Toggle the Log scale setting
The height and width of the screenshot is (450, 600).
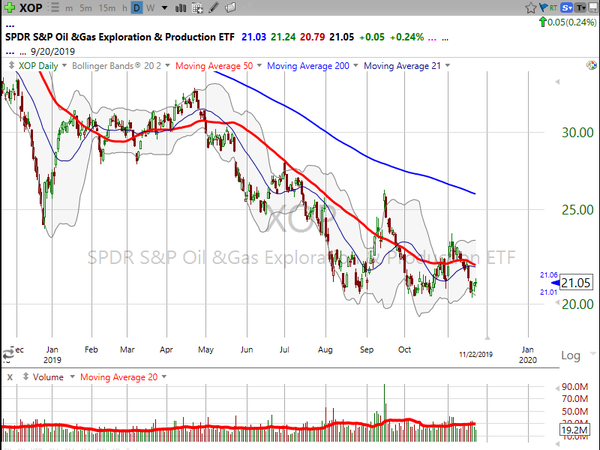pyautogui.click(x=571, y=355)
